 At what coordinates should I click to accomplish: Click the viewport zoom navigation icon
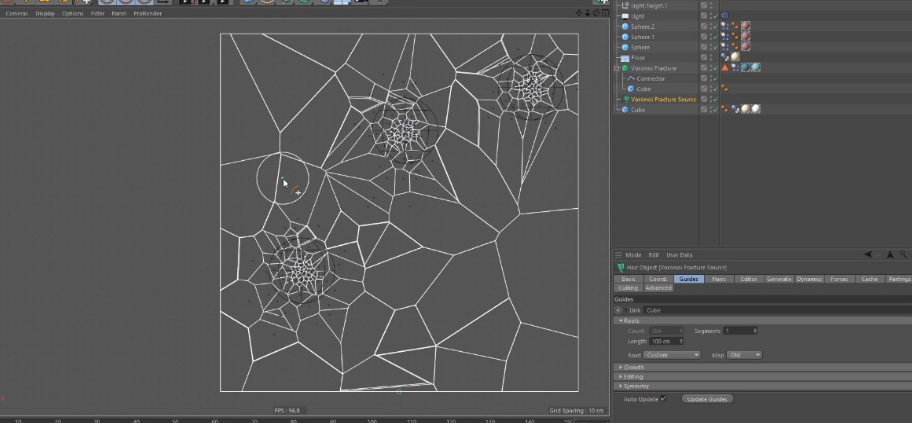click(x=587, y=13)
